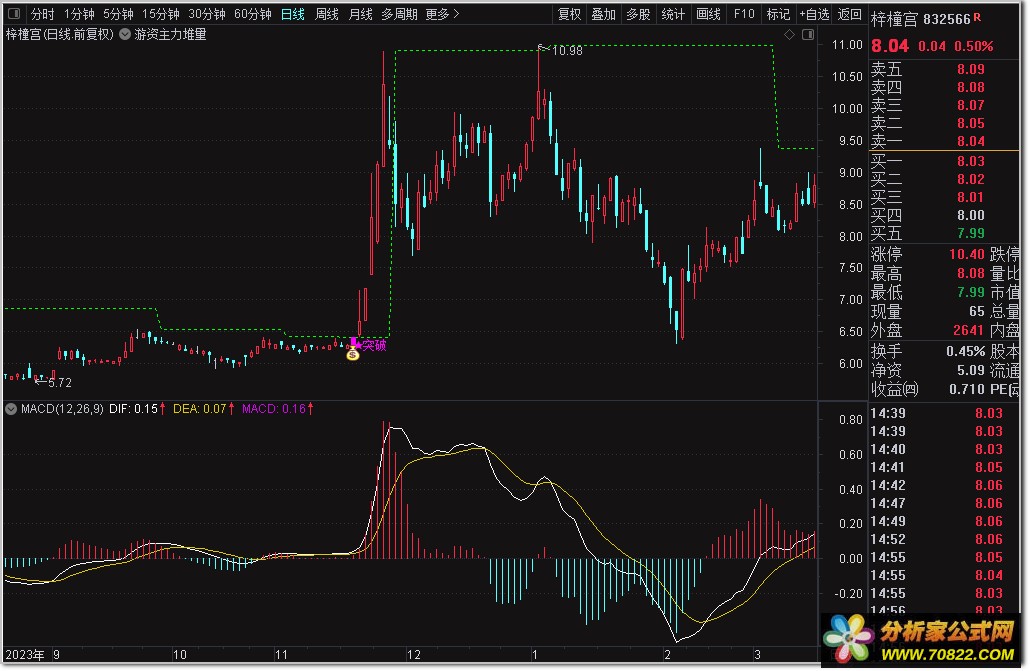Select the 30分钟 period

click(x=207, y=14)
